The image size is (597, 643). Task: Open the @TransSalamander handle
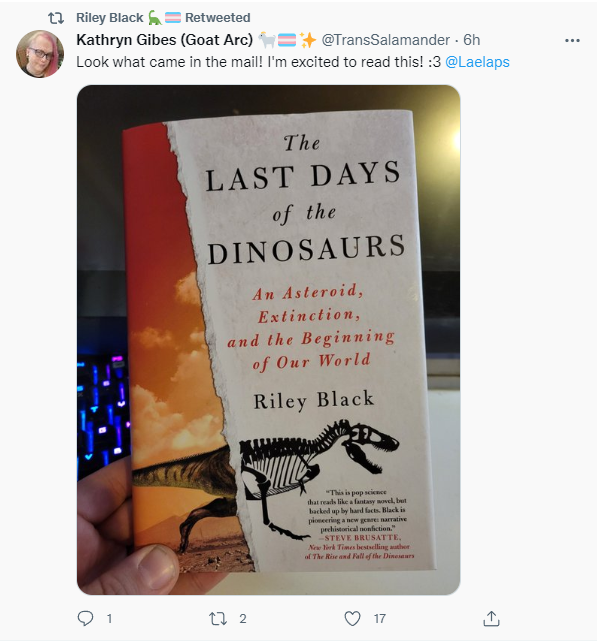[385, 40]
